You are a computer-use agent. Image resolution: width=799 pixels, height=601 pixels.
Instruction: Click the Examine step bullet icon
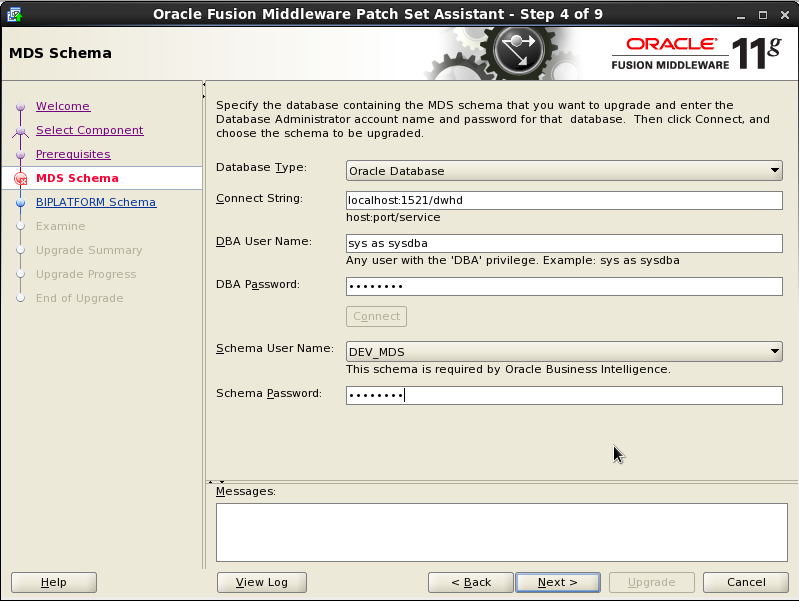20,226
